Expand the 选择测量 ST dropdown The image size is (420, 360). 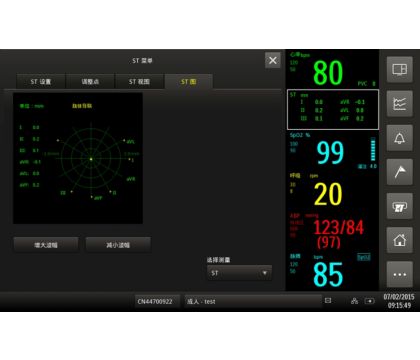pos(239,273)
